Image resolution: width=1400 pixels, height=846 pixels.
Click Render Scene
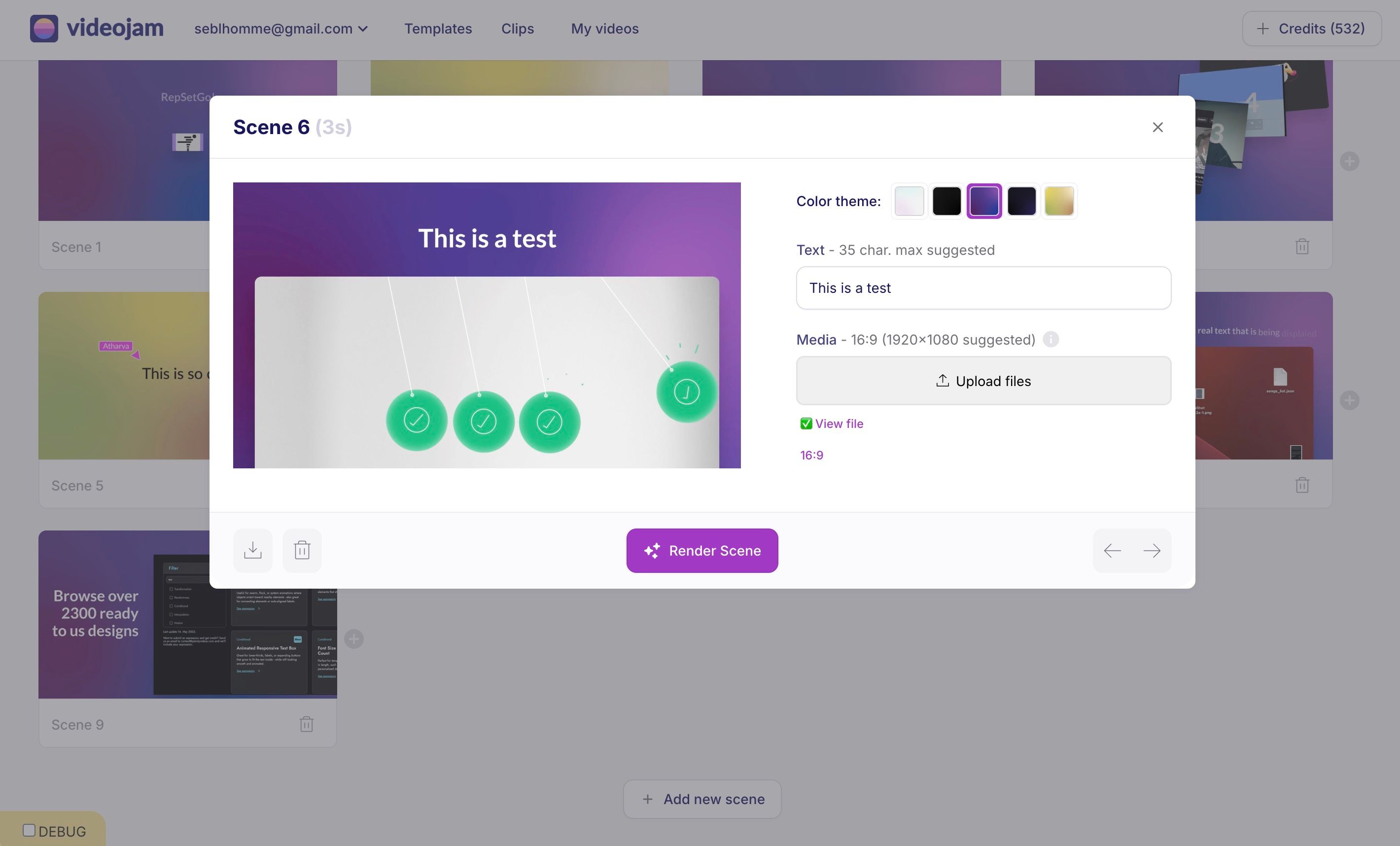pyautogui.click(x=702, y=551)
